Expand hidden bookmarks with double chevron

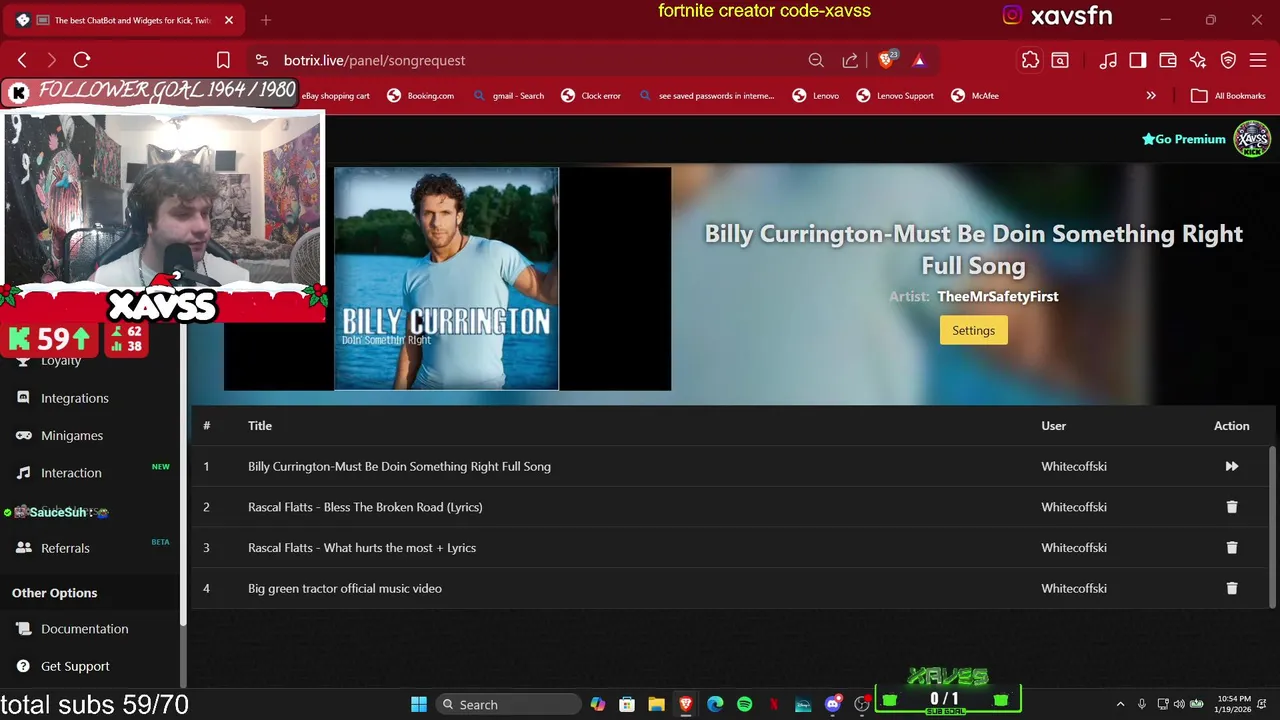point(1151,96)
